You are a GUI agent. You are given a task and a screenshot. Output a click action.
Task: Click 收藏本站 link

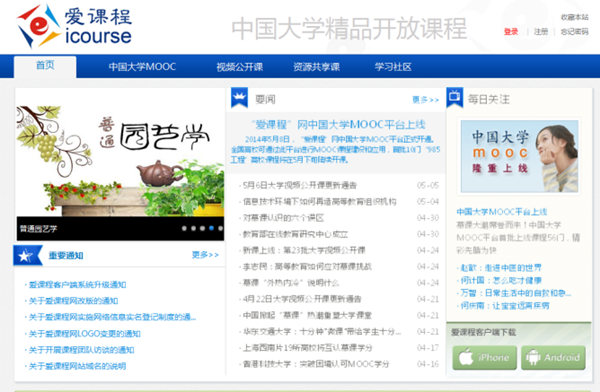[575, 17]
